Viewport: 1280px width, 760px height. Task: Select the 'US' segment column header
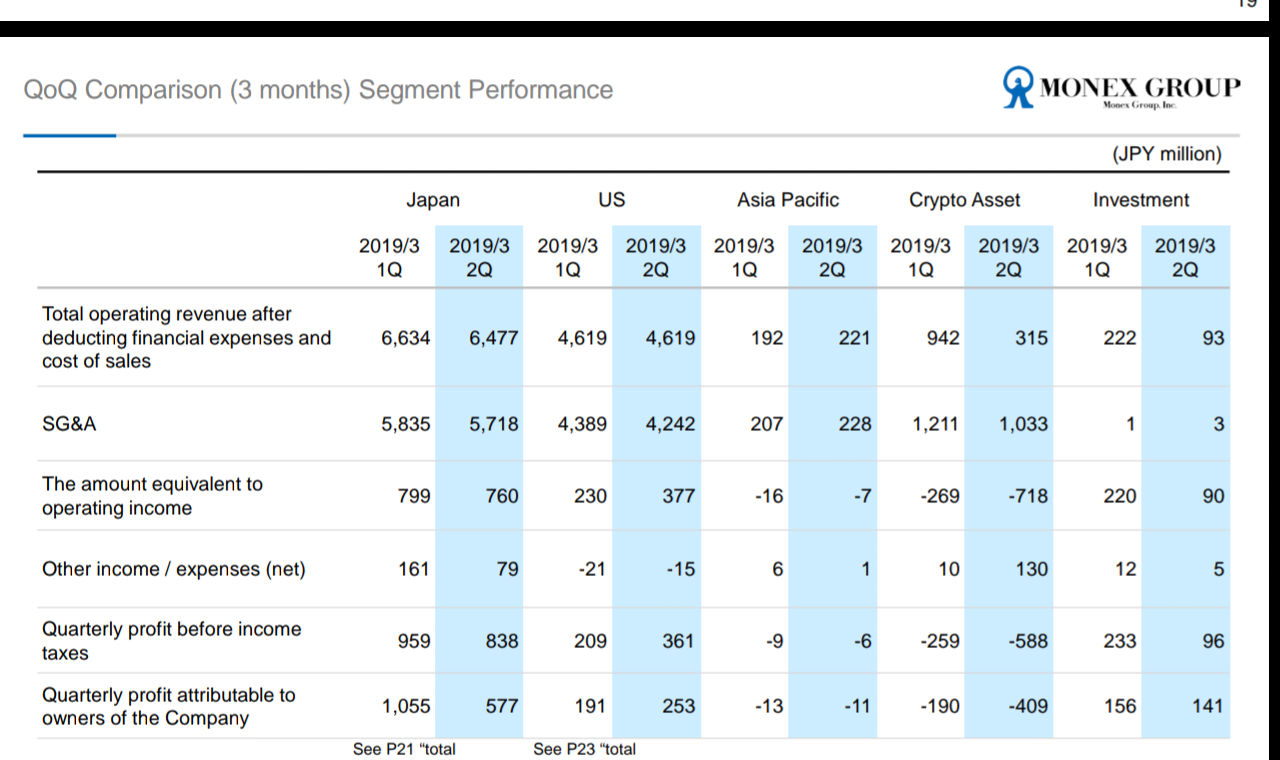click(612, 200)
